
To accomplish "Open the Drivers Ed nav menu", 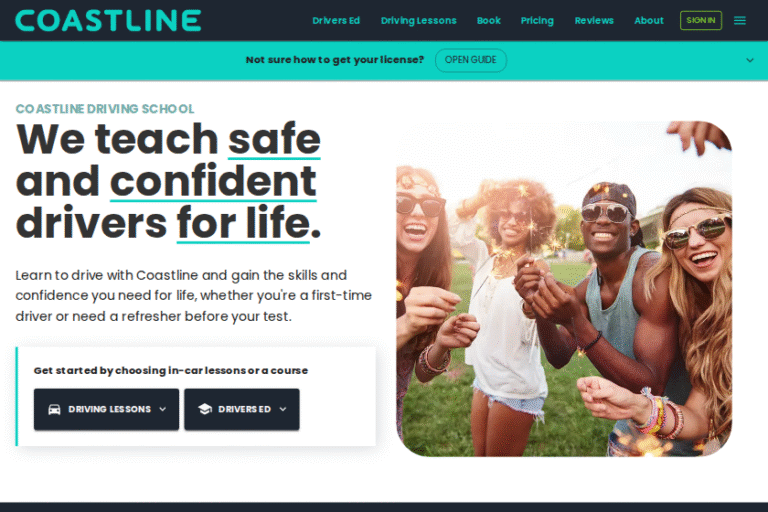I will [336, 21].
